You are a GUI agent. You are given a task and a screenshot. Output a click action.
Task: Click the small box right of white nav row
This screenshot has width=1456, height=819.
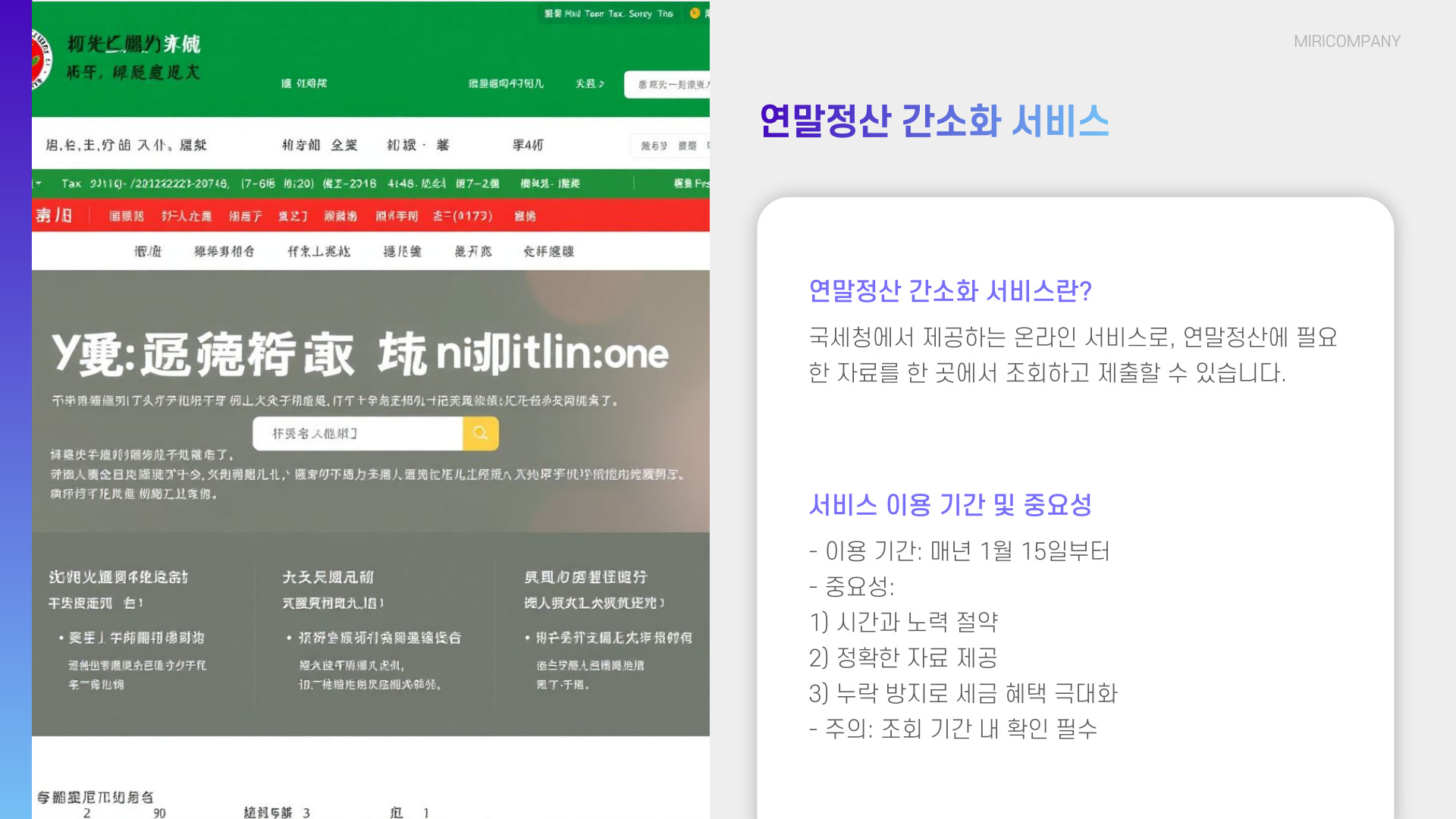pyautogui.click(x=669, y=145)
